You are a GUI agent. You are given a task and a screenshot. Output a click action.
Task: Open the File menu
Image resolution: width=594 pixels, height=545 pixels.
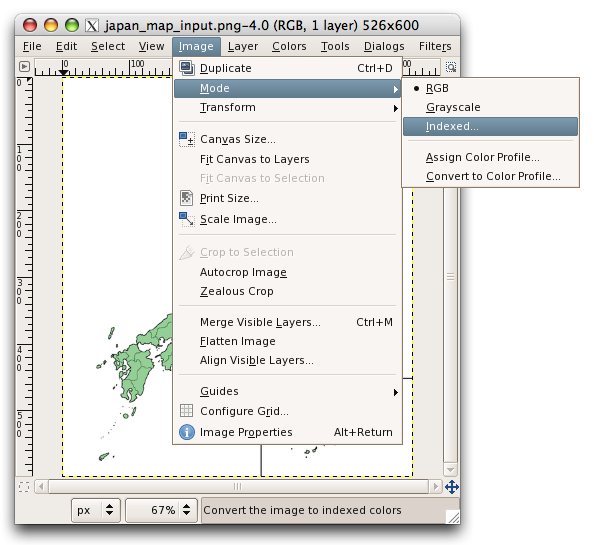[x=32, y=46]
